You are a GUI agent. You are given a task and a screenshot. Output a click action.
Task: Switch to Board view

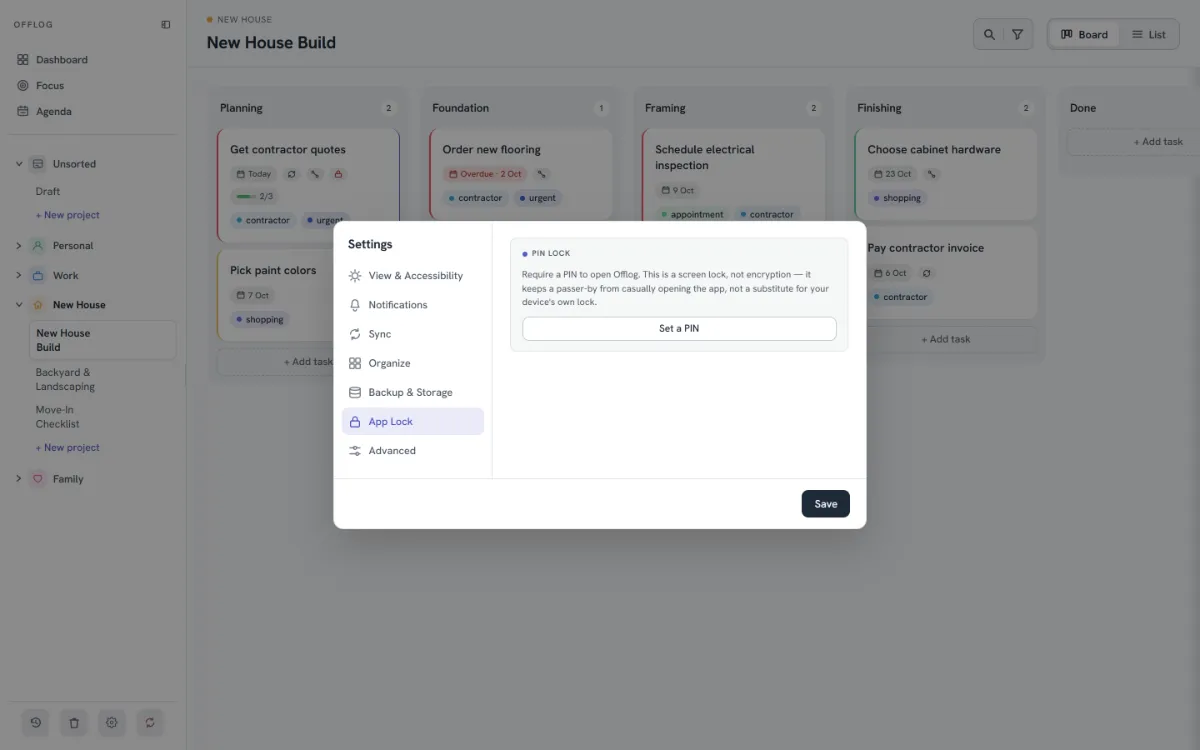point(1084,34)
